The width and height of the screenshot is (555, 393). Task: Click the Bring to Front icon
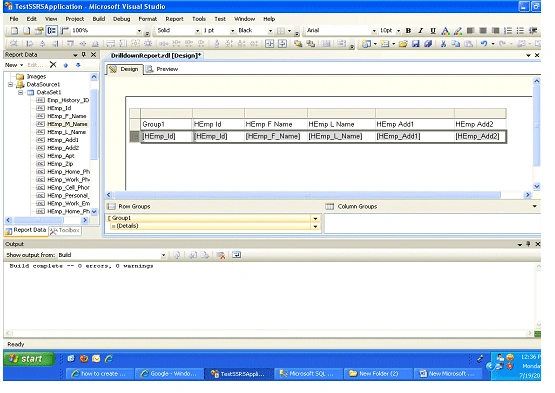(298, 44)
